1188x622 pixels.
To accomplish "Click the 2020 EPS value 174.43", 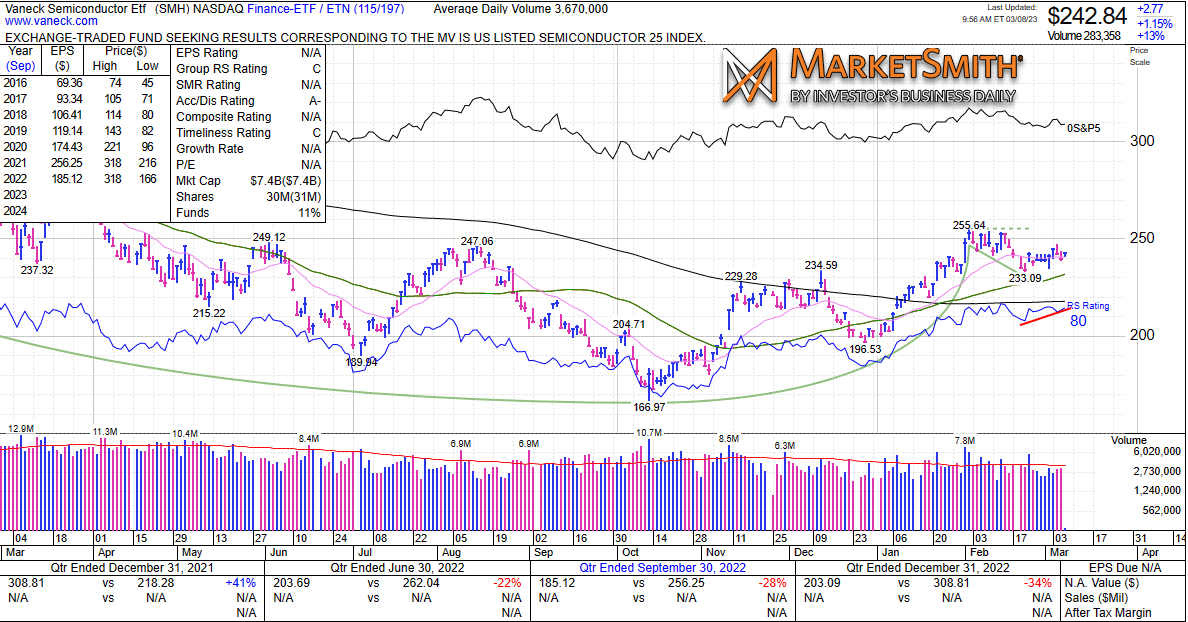I will (67, 146).
